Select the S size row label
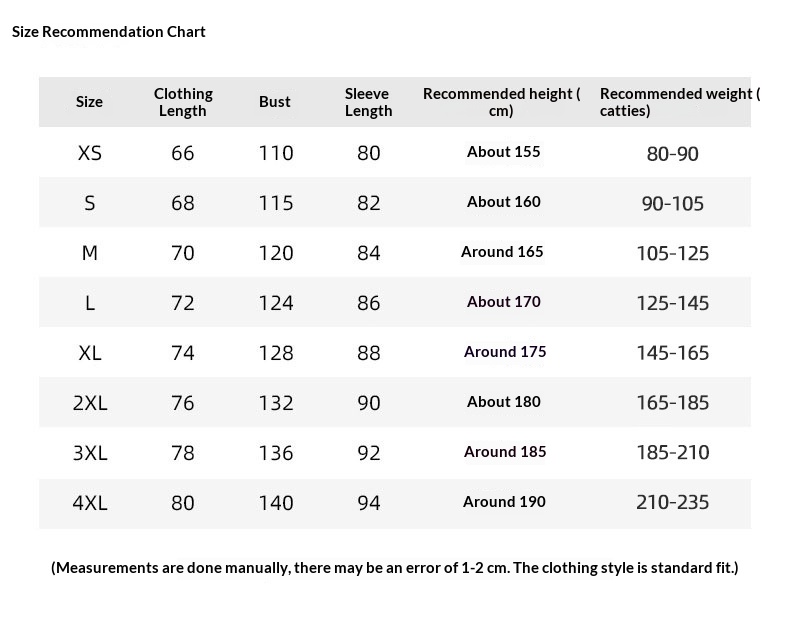 [90, 203]
